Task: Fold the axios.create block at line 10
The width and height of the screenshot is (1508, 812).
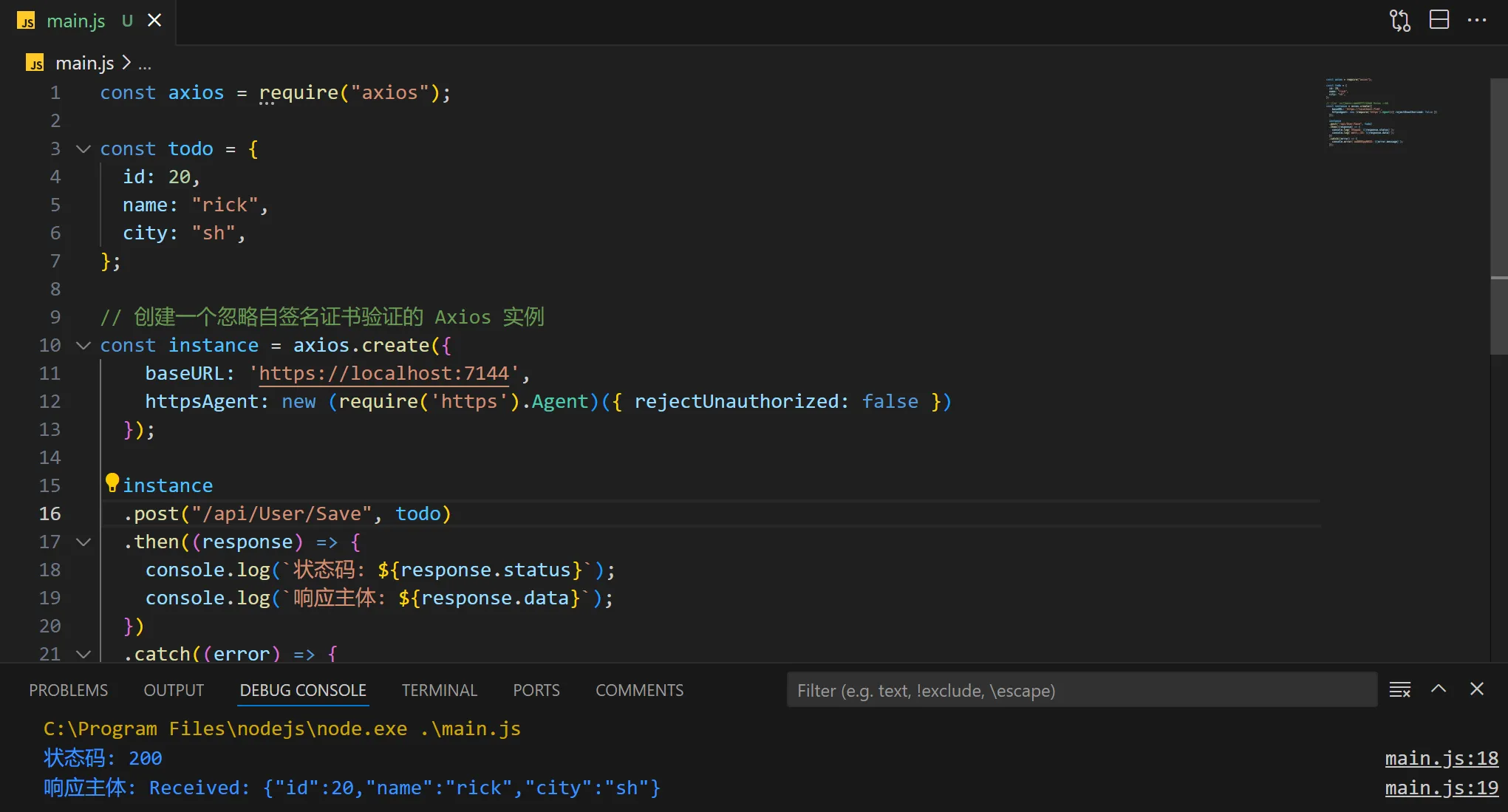Action: click(83, 346)
